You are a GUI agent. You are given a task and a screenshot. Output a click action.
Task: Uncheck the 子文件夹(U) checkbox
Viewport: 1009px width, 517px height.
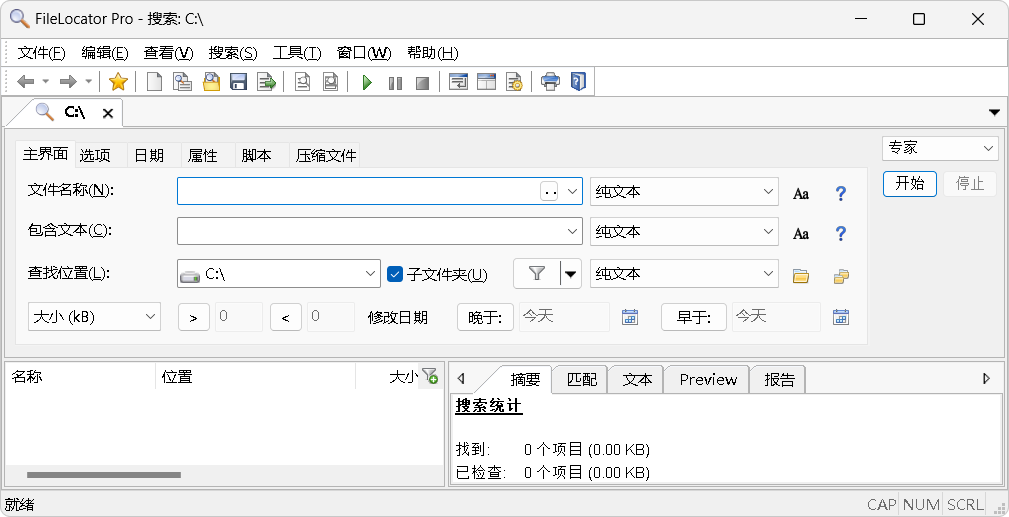click(x=395, y=274)
